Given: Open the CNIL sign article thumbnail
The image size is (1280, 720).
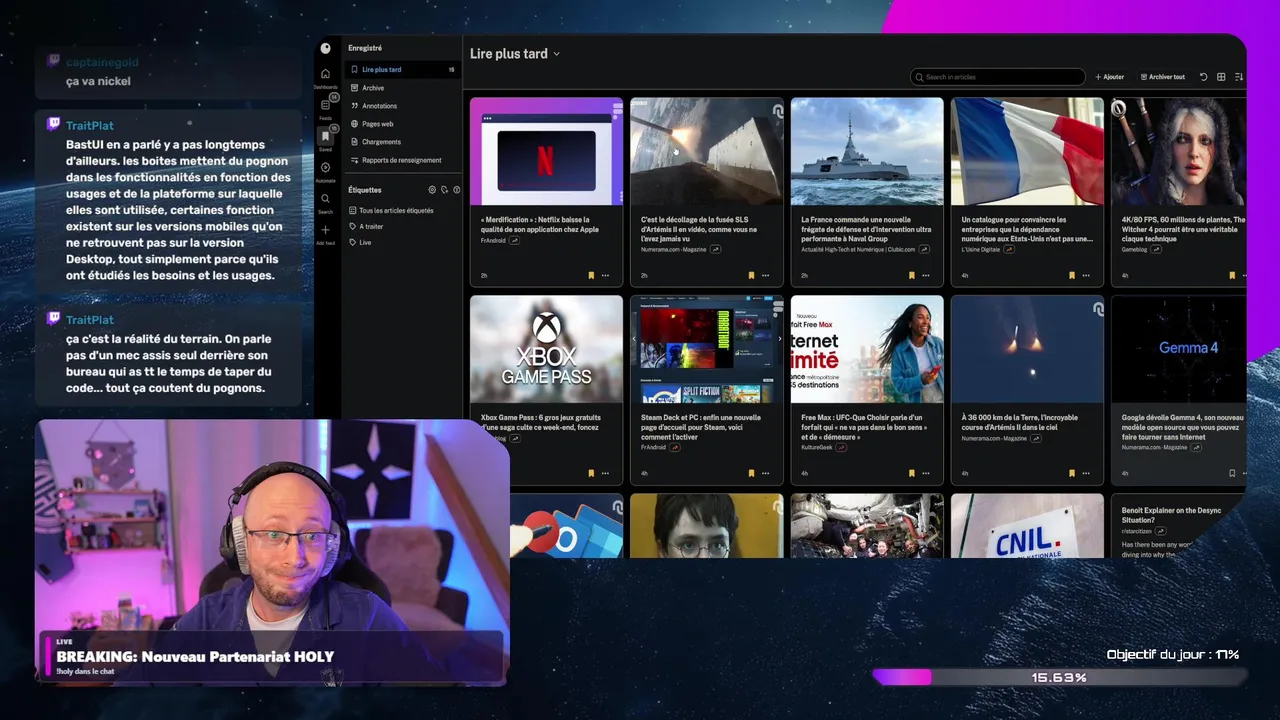Looking at the screenshot, I should pyautogui.click(x=1027, y=525).
